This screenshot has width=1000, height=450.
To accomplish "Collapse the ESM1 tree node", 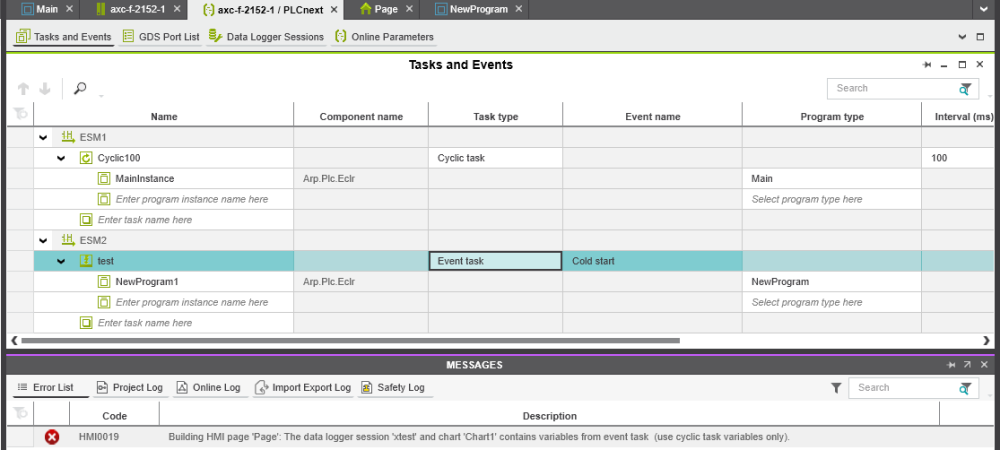I will (x=43, y=138).
